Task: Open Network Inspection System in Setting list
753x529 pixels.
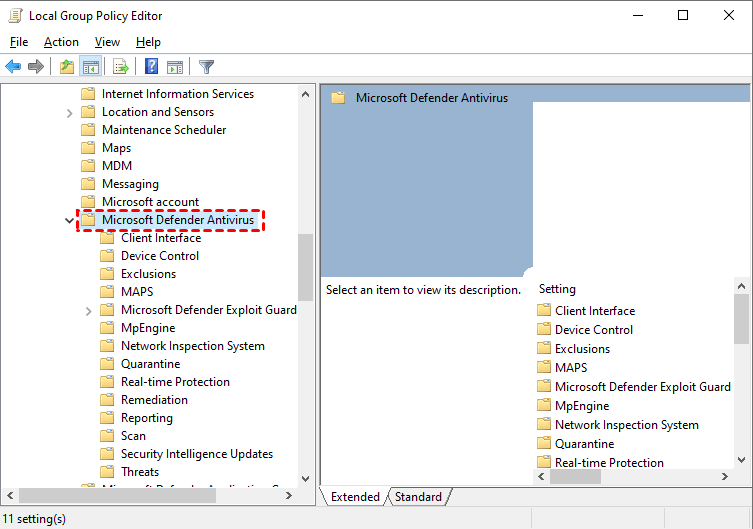Action: (x=627, y=425)
